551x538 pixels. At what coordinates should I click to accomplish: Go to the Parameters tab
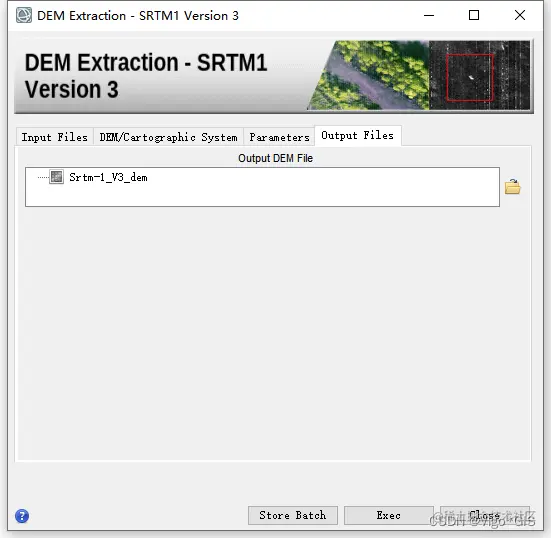coord(279,137)
